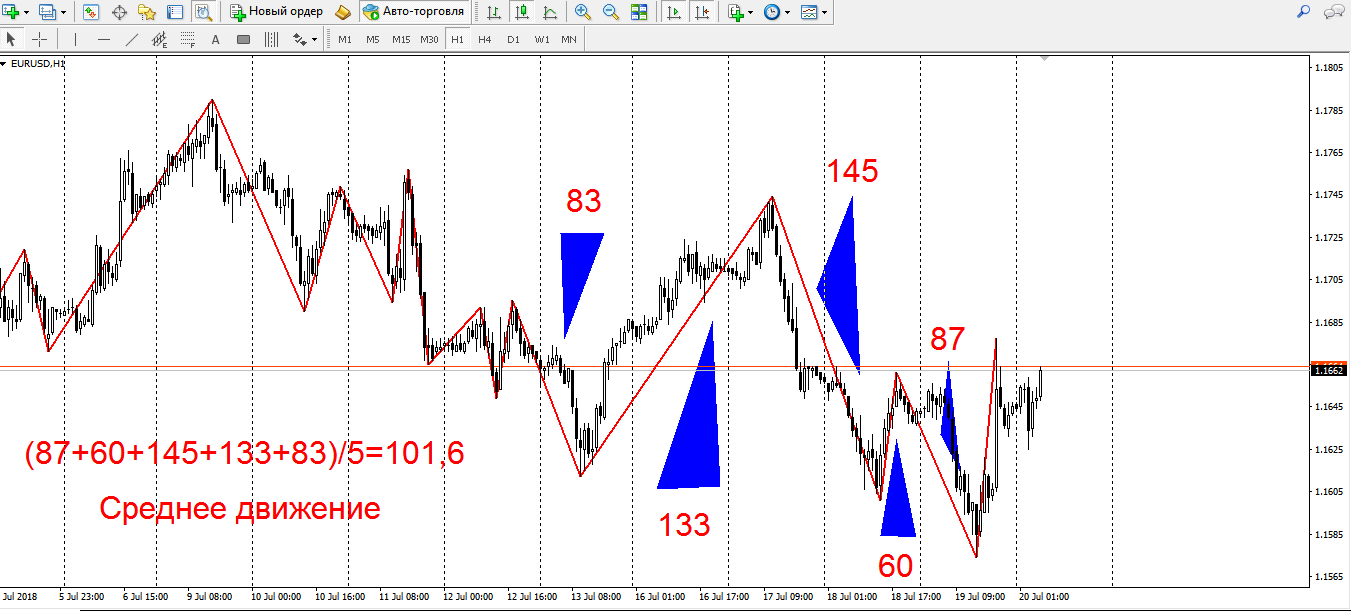Switch to M5 timeframe
This screenshot has height=611, width=1351.
(x=373, y=39)
